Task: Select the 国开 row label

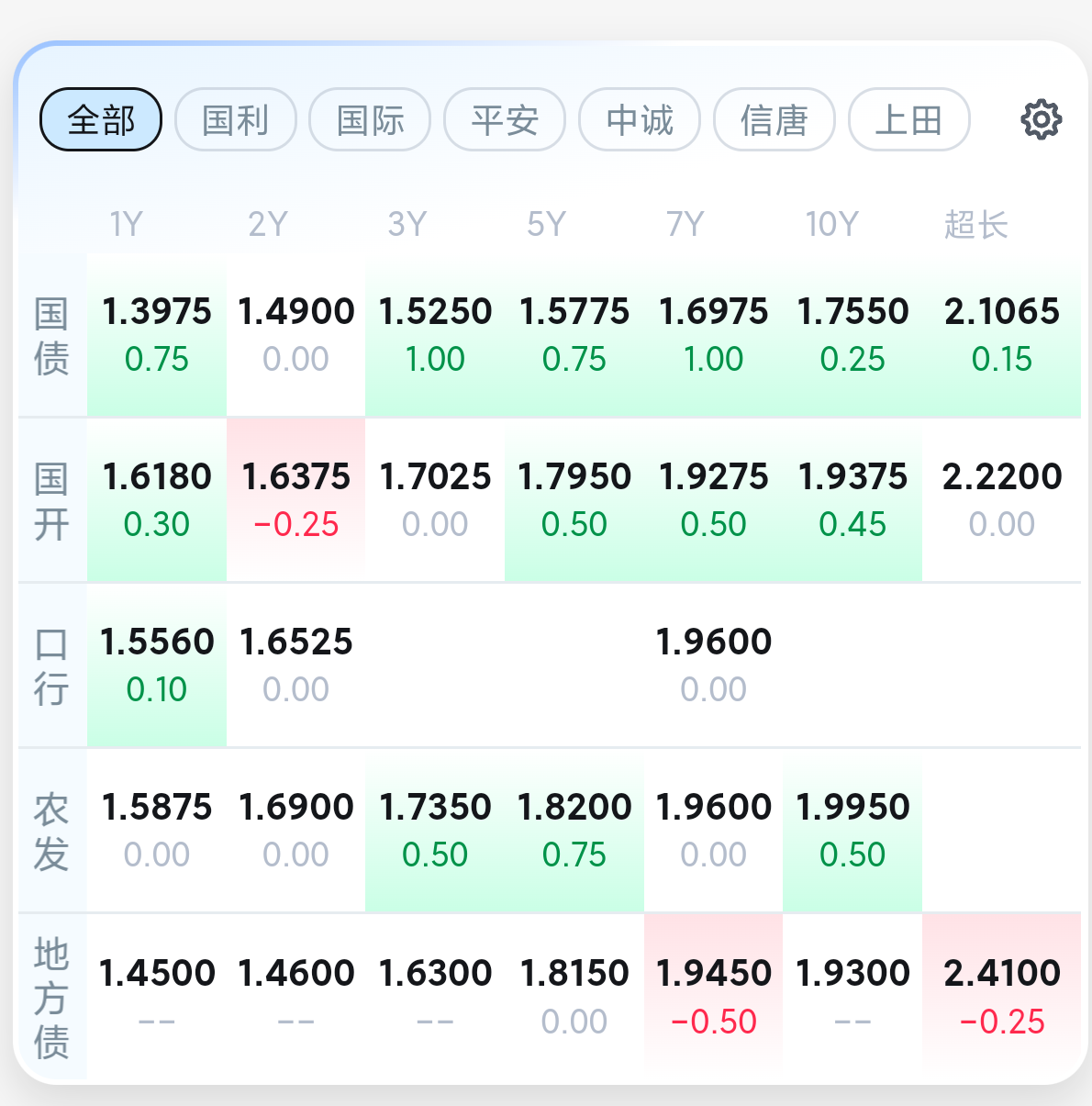Action: pos(51,501)
